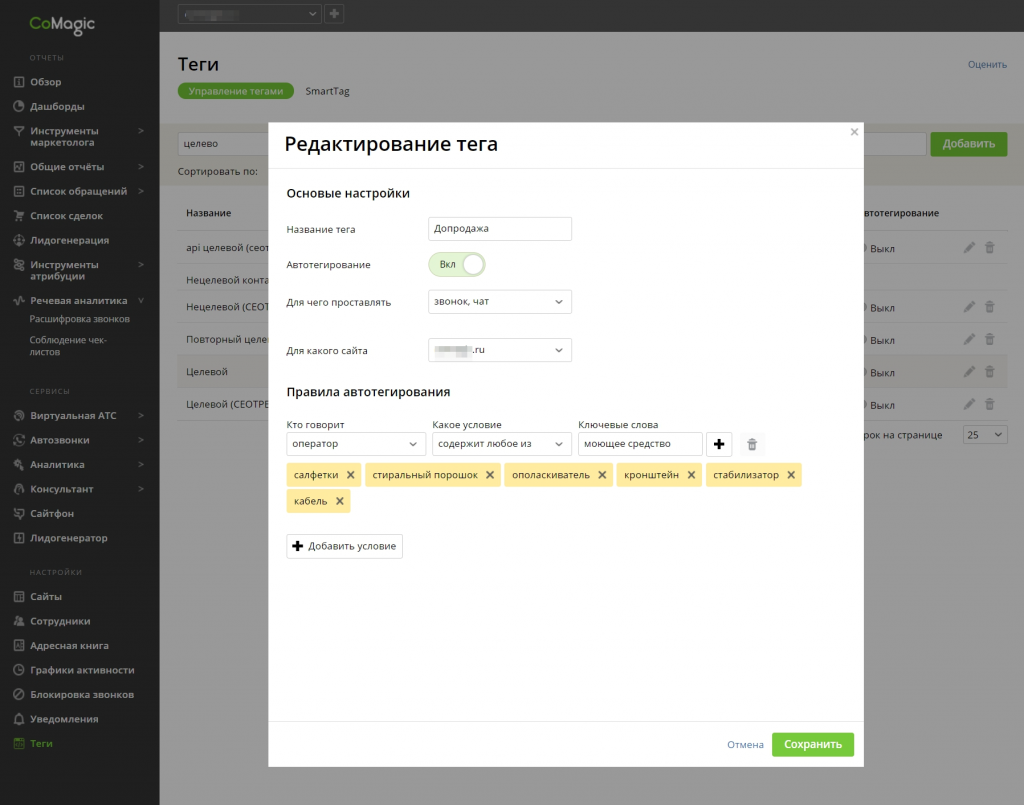Click the Сохранить button
Image resolution: width=1024 pixels, height=805 pixels.
click(813, 744)
